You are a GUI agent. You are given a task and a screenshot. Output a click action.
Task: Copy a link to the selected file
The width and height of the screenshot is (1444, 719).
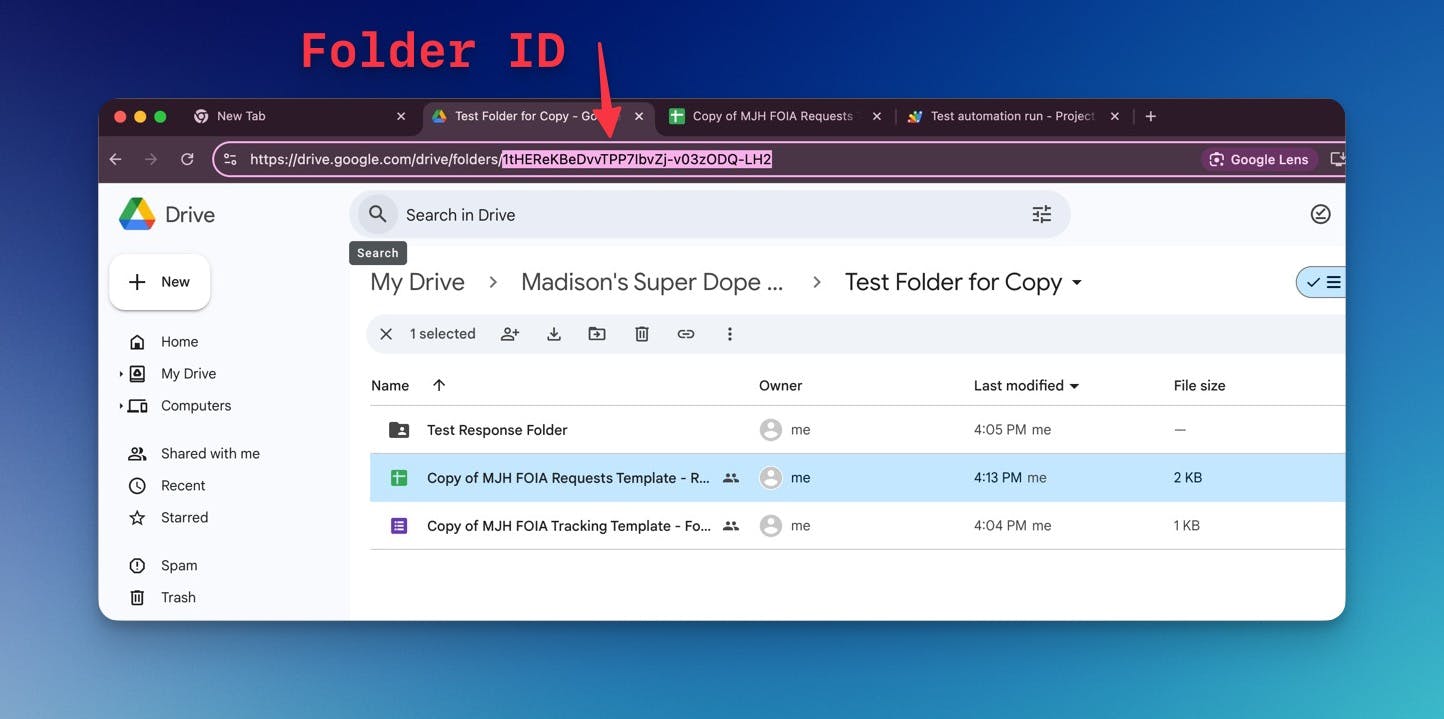(x=686, y=333)
